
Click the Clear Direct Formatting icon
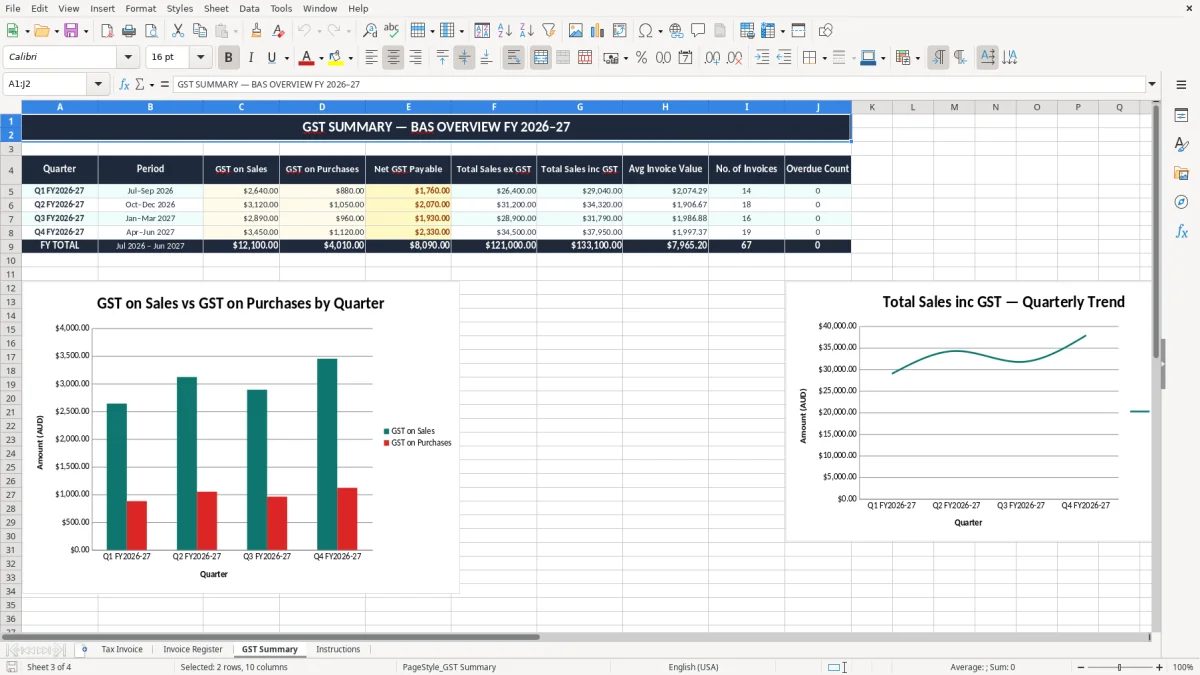pyautogui.click(x=279, y=31)
